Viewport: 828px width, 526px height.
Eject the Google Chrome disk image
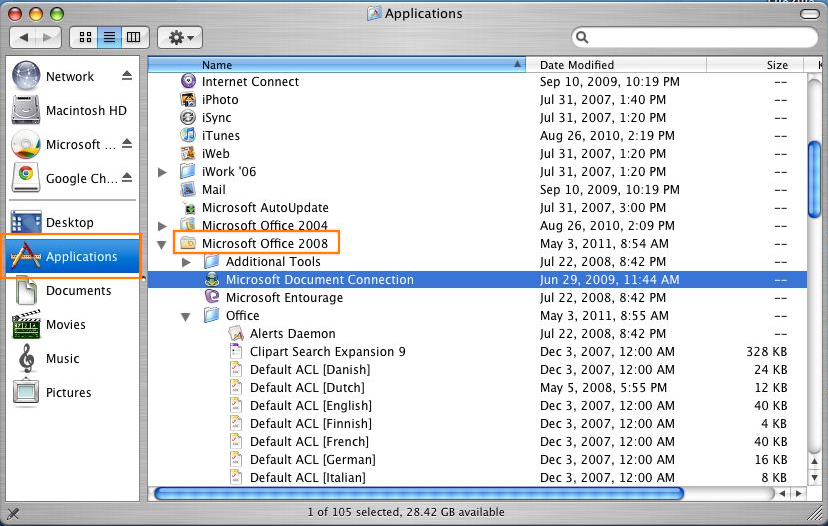point(127,177)
